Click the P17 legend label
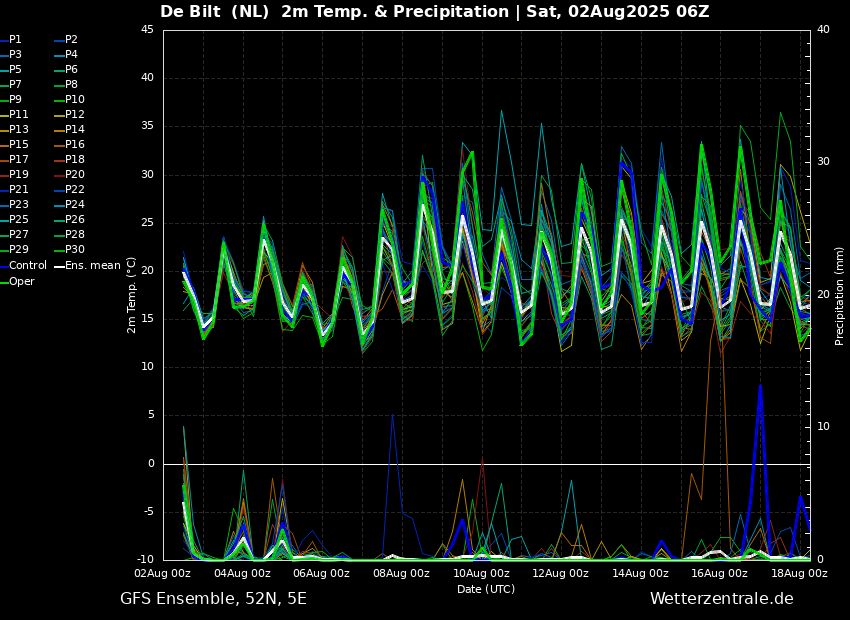 click(x=19, y=160)
